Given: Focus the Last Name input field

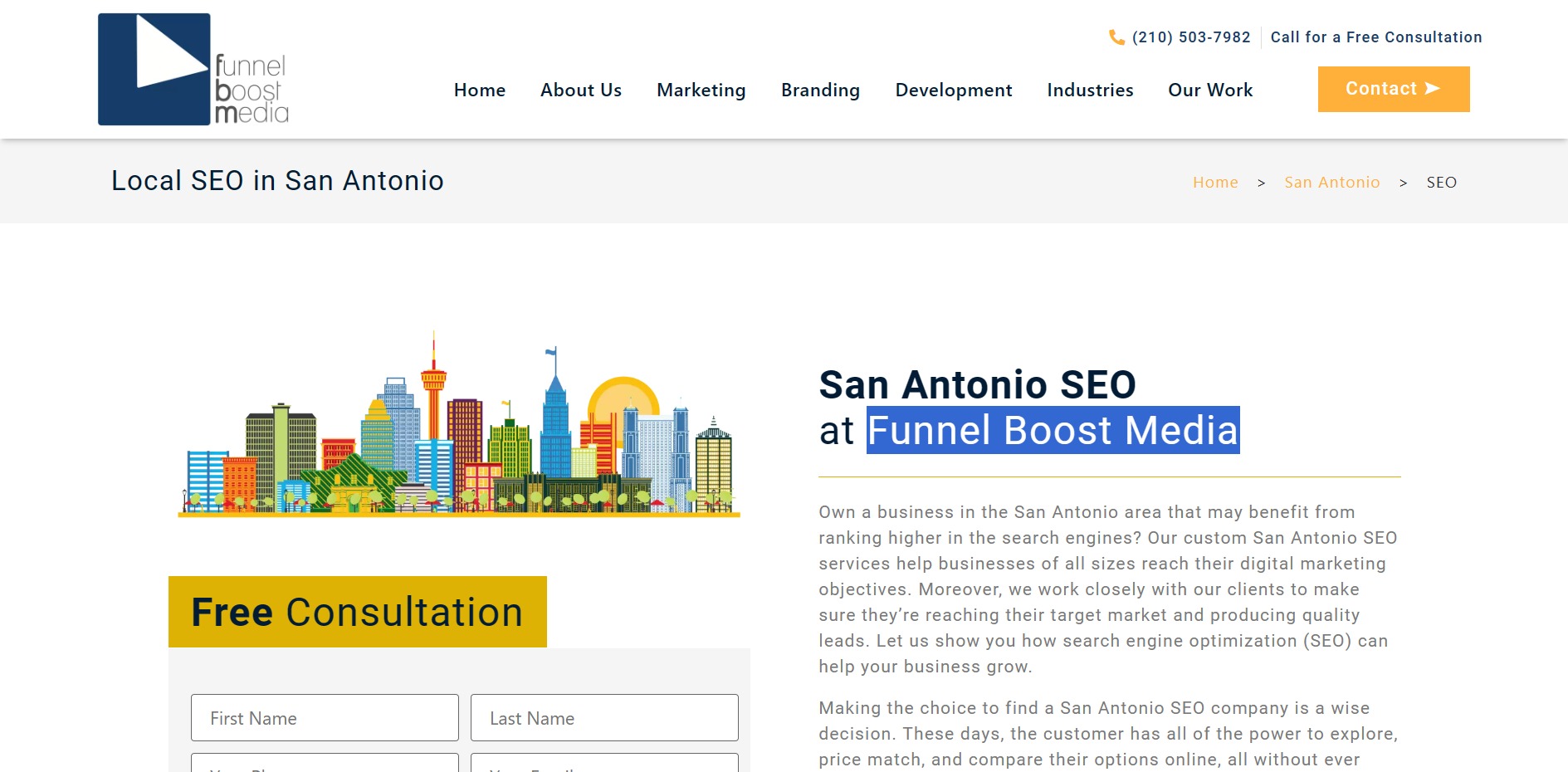Looking at the screenshot, I should pos(604,718).
